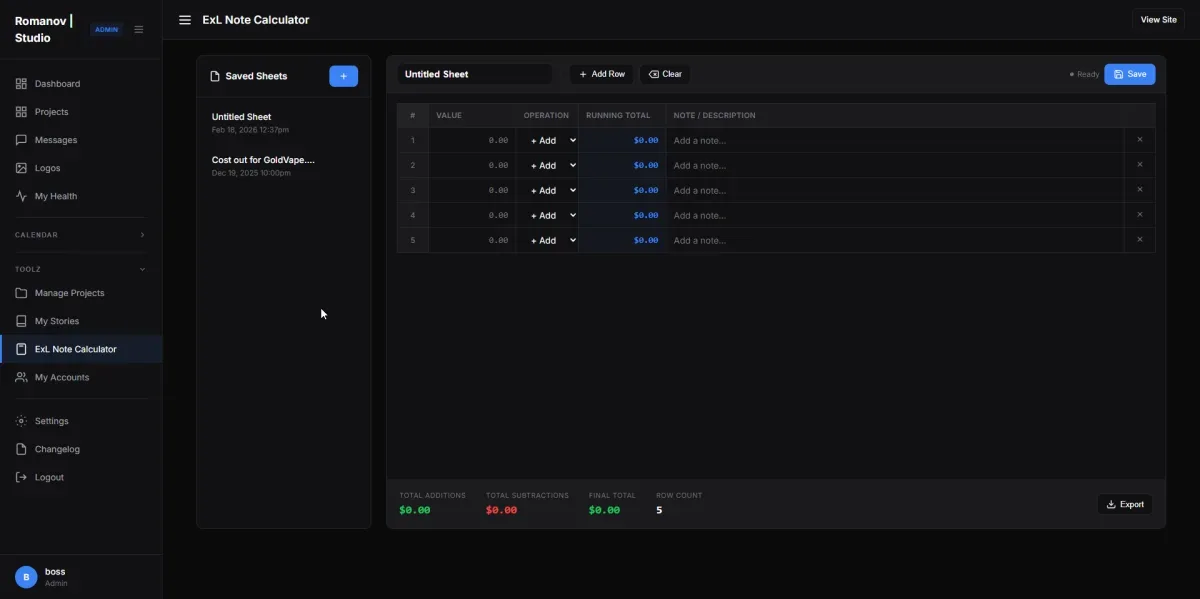Click the Ready status indicator dot
1200x599 pixels.
pyautogui.click(x=1072, y=73)
